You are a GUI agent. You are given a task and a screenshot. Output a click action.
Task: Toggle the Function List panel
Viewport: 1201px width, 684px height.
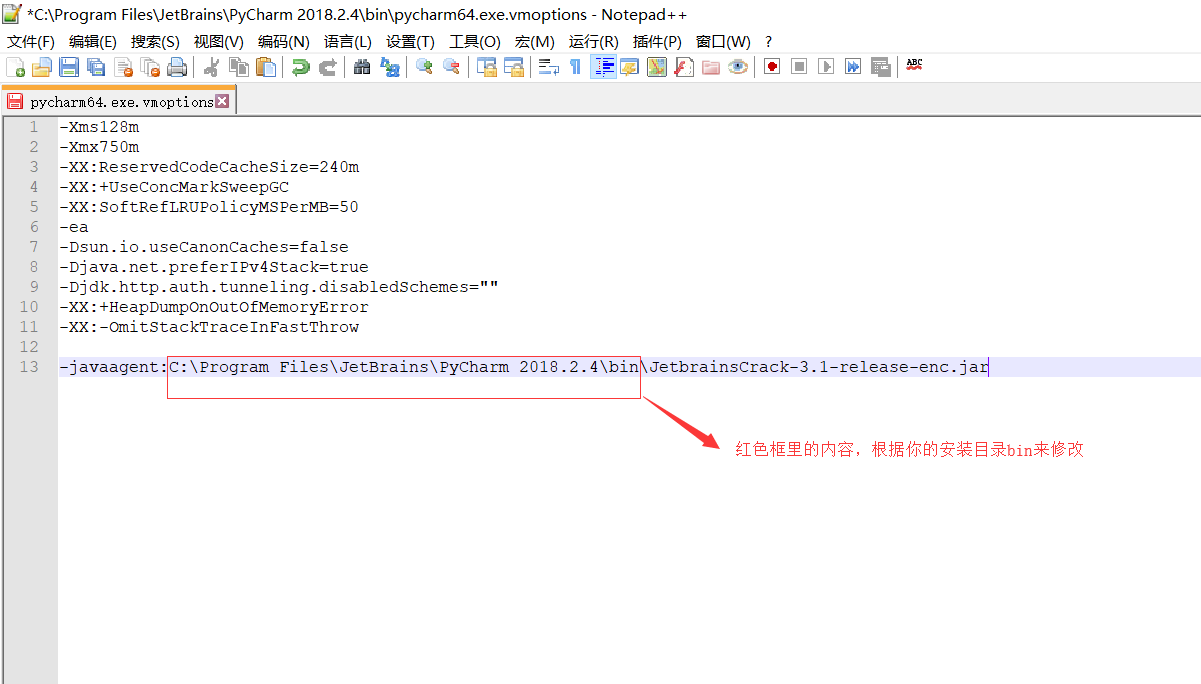684,67
